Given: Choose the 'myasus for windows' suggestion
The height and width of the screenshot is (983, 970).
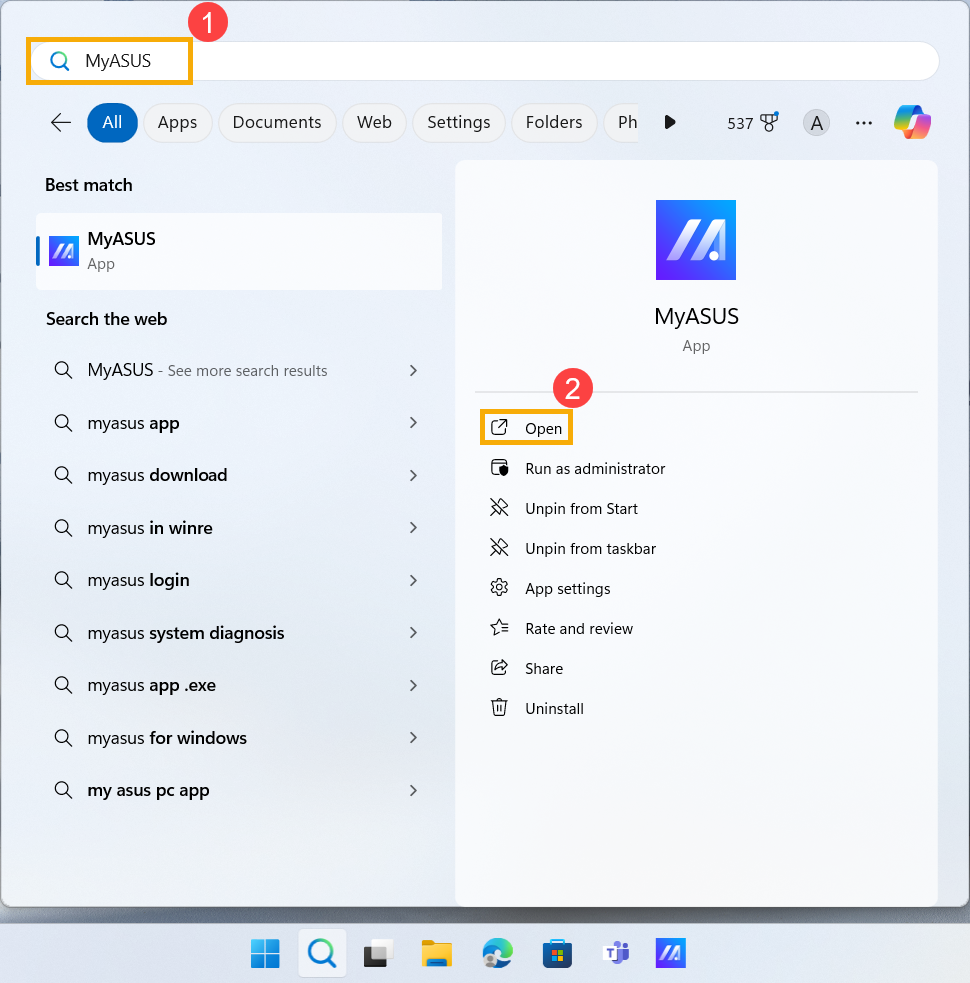Looking at the screenshot, I should click(x=239, y=738).
